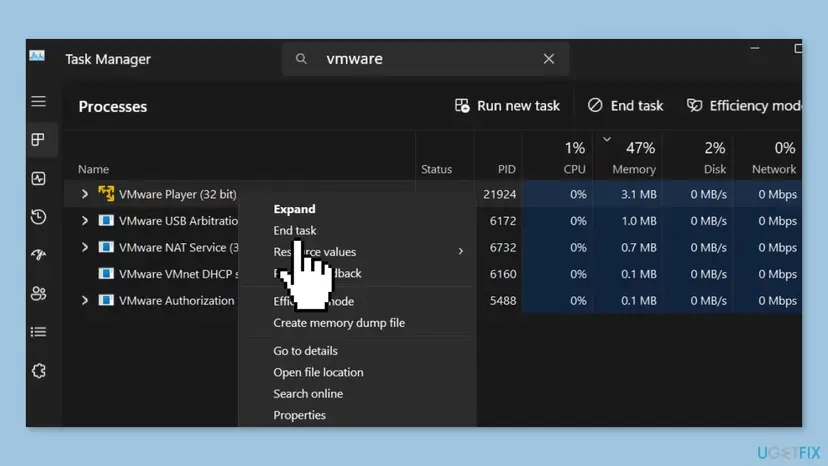Image resolution: width=828 pixels, height=466 pixels.
Task: Open the App history sidebar icon
Action: (x=39, y=217)
